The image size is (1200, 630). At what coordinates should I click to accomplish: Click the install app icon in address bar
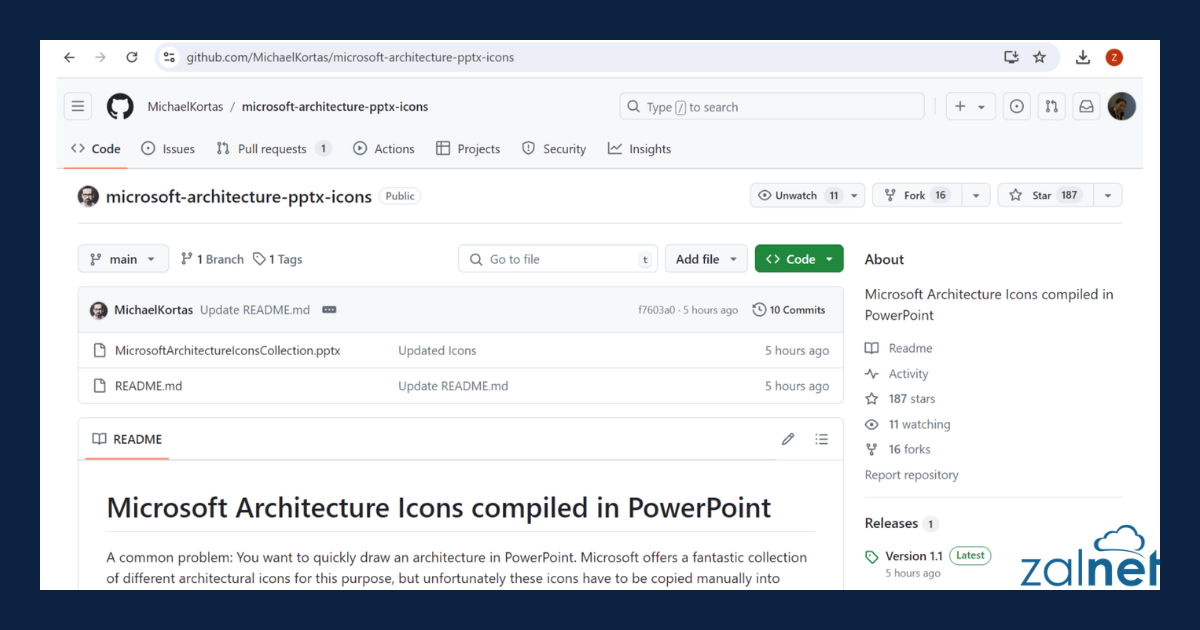pyautogui.click(x=1011, y=58)
